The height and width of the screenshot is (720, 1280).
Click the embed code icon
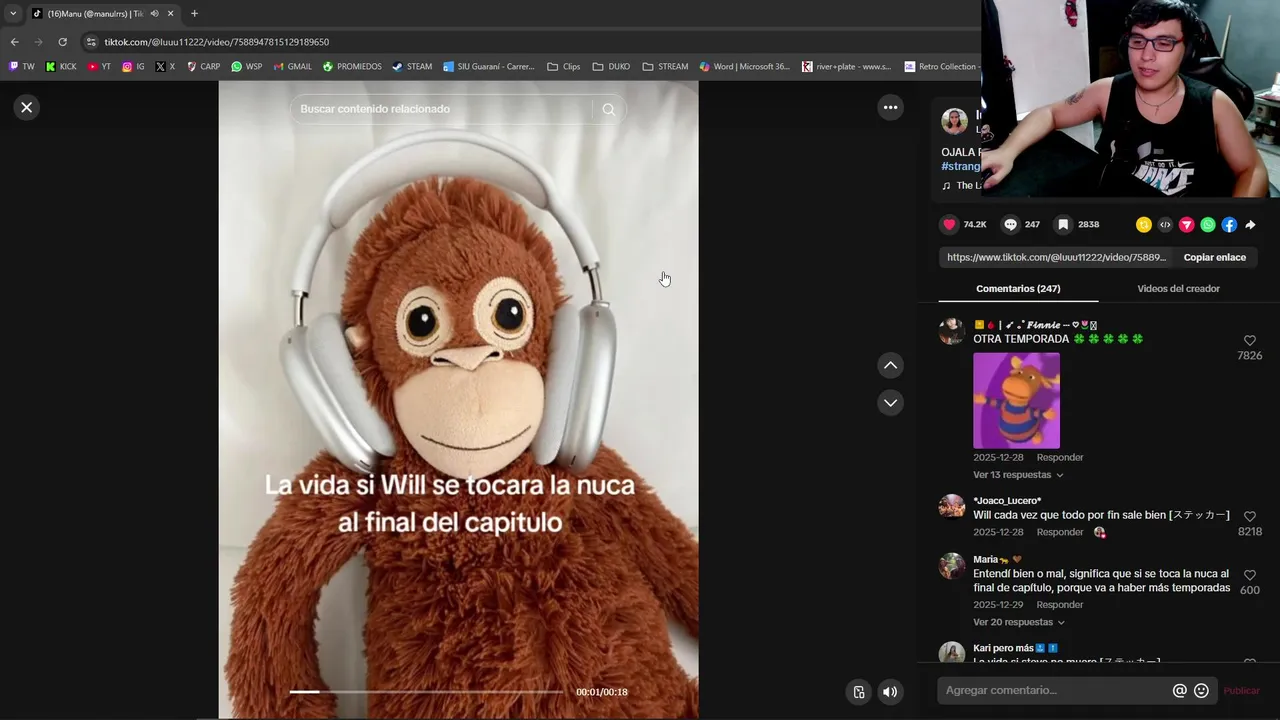tap(1165, 225)
